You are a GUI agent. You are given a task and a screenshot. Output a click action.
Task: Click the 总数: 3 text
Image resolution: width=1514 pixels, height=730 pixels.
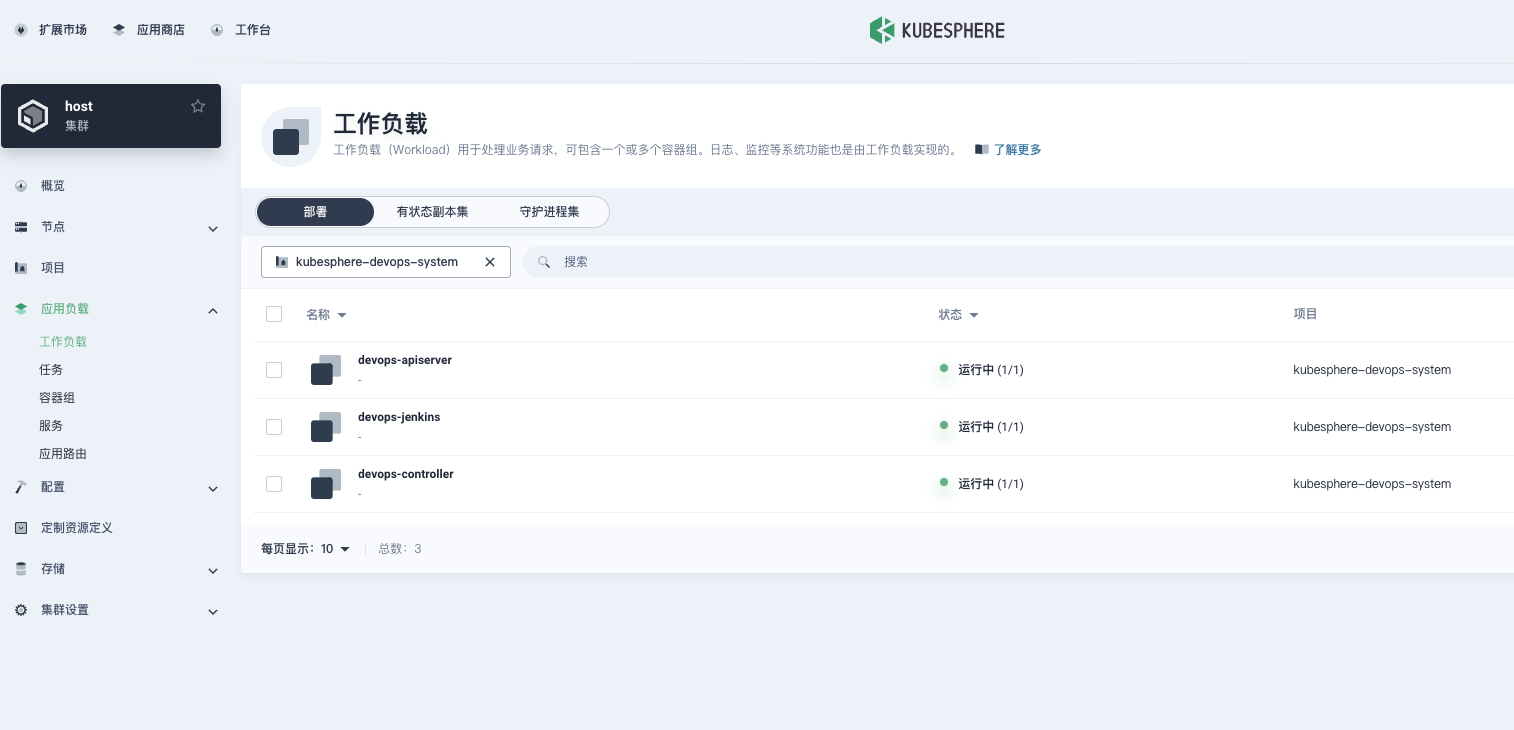point(400,549)
